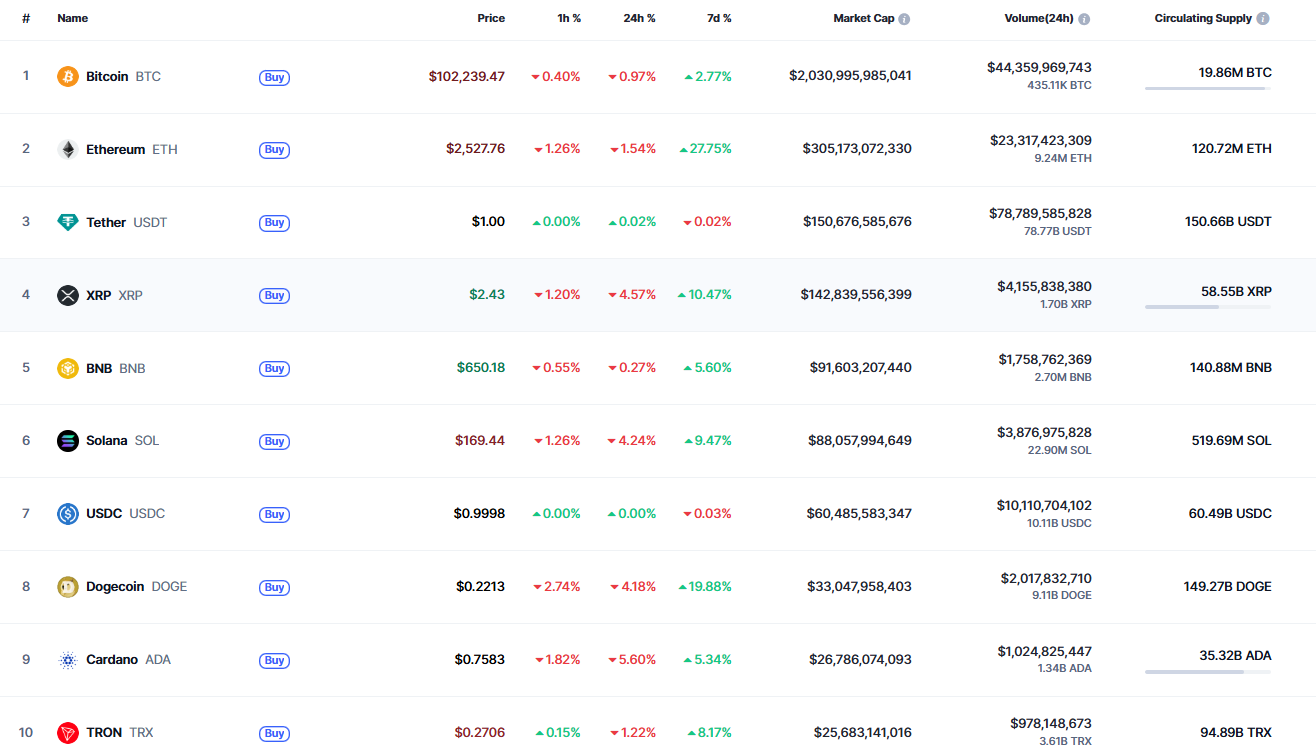Click the BNB logo icon
1316x753 pixels.
68,368
